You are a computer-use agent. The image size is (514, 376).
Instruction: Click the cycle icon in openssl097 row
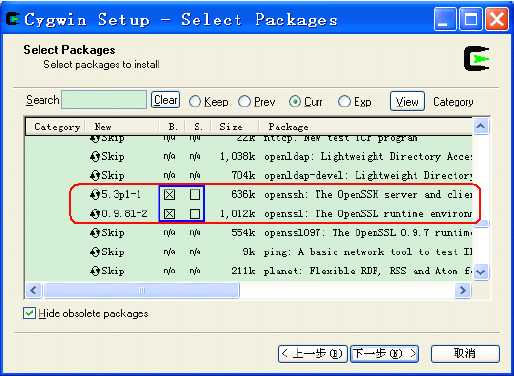[x=95, y=233]
